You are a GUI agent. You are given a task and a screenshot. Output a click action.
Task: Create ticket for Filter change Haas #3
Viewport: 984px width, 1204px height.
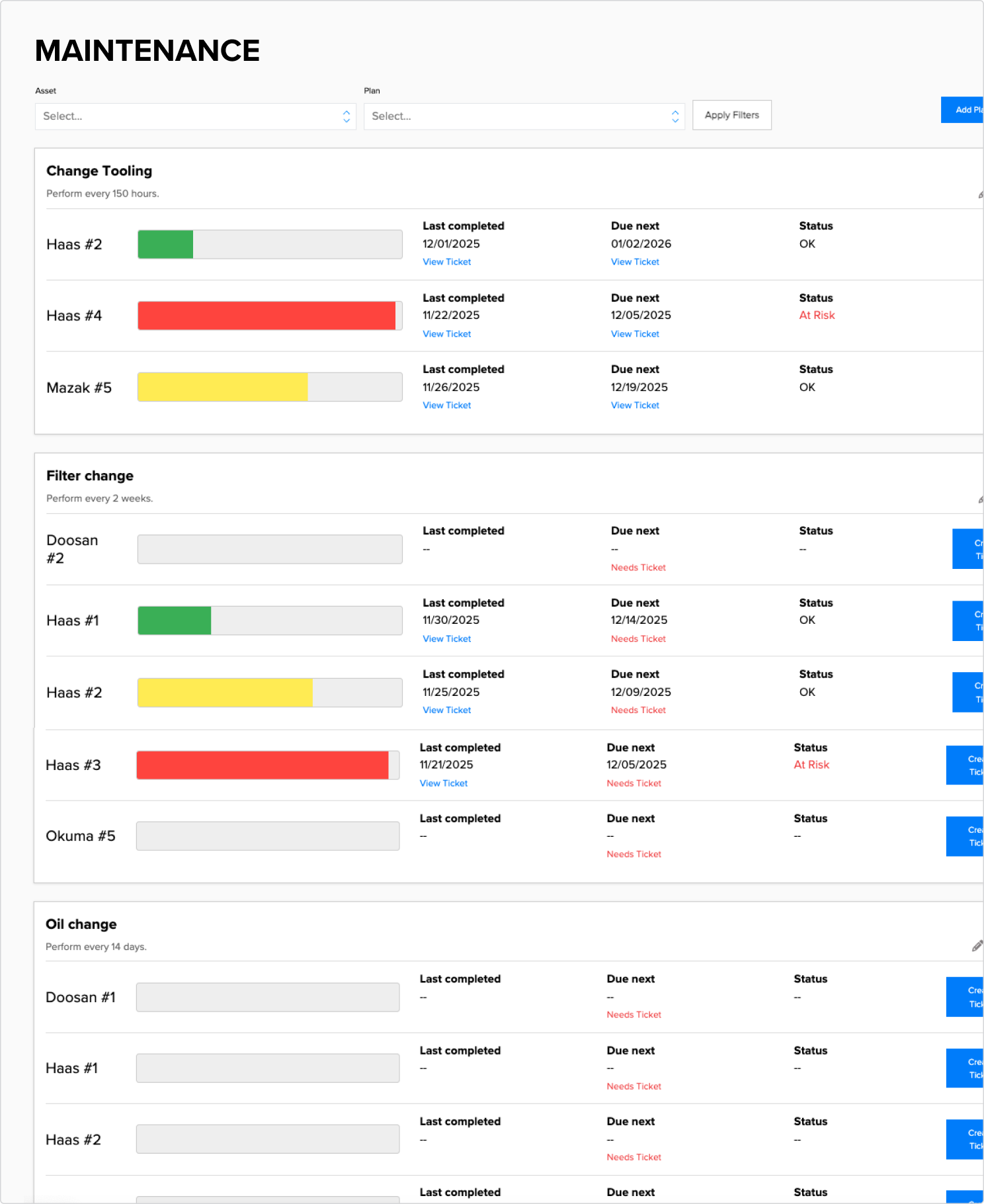[965, 765]
